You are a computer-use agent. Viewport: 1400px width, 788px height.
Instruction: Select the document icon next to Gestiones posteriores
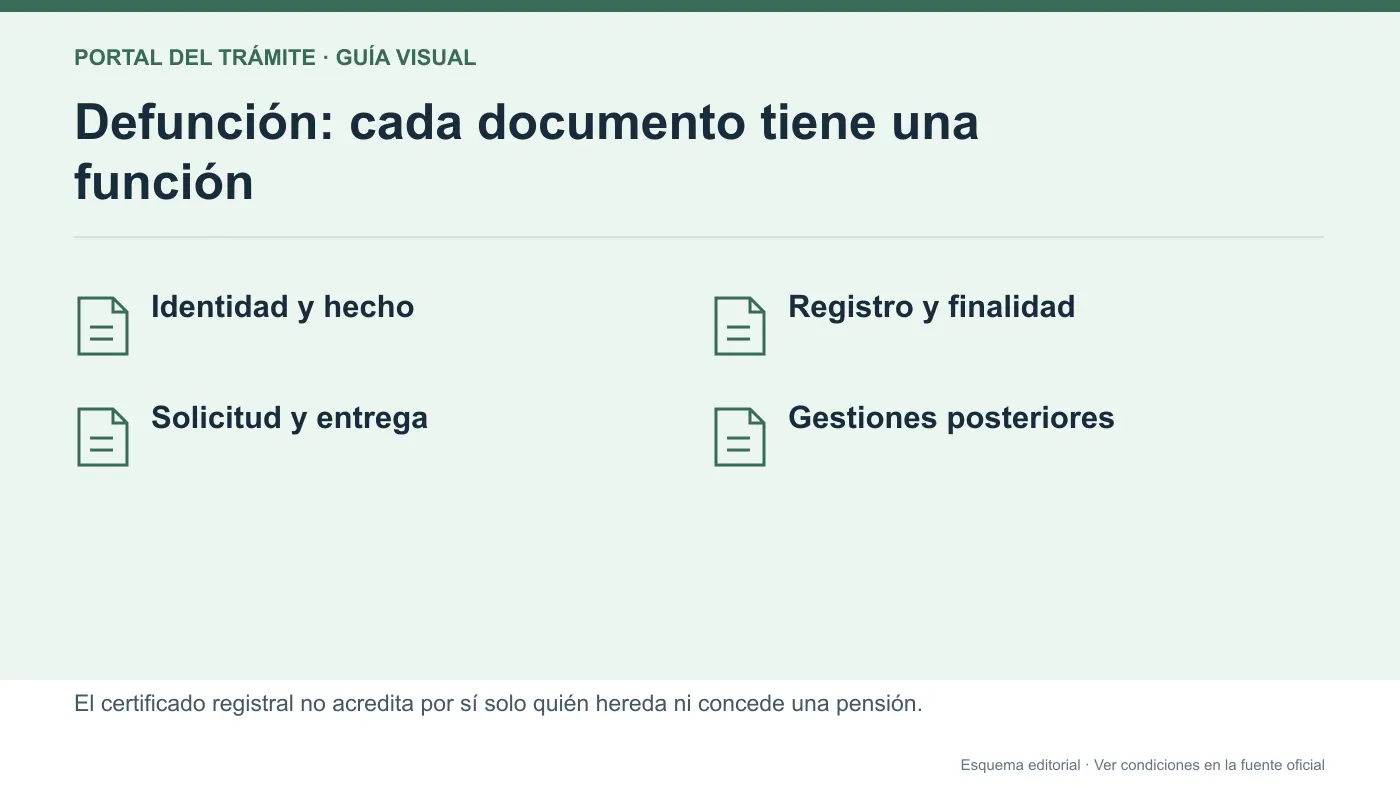click(x=740, y=437)
